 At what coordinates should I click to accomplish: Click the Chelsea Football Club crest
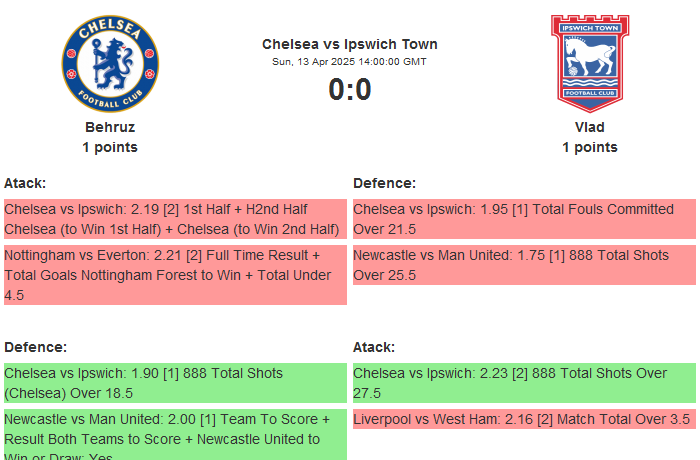tap(110, 62)
